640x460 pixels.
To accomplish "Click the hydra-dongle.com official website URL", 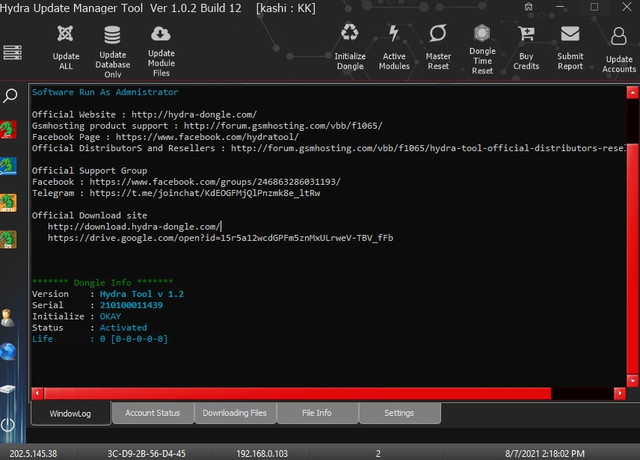I will click(x=194, y=115).
